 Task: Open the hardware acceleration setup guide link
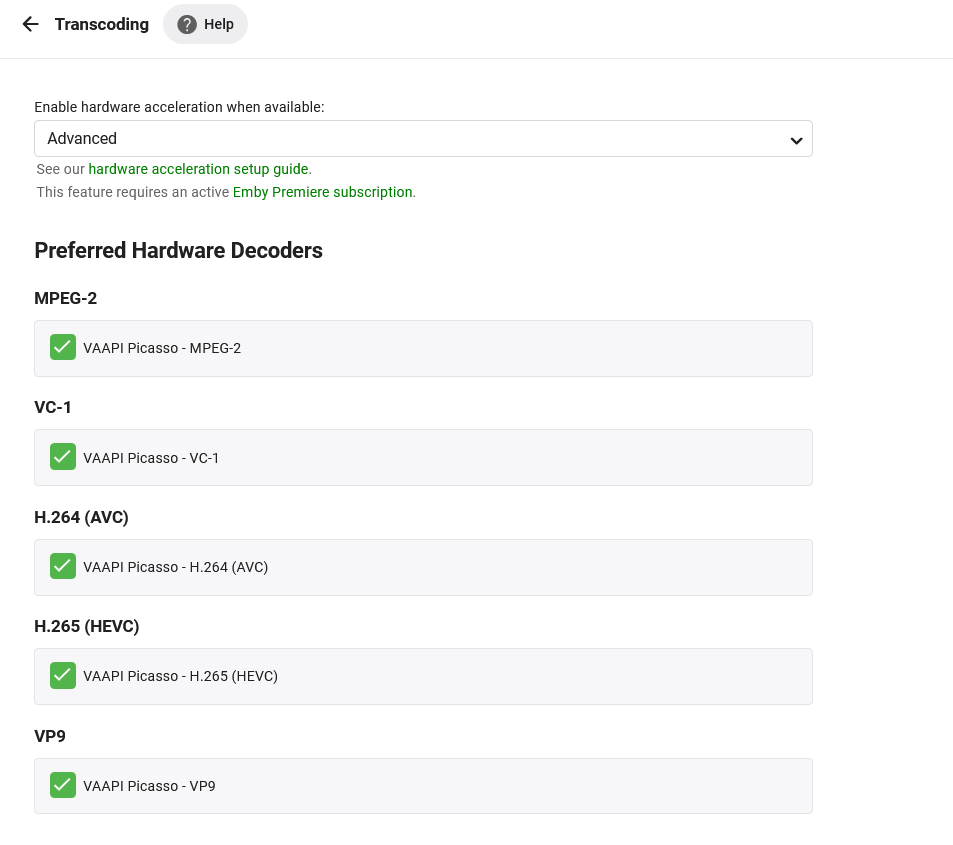198,169
